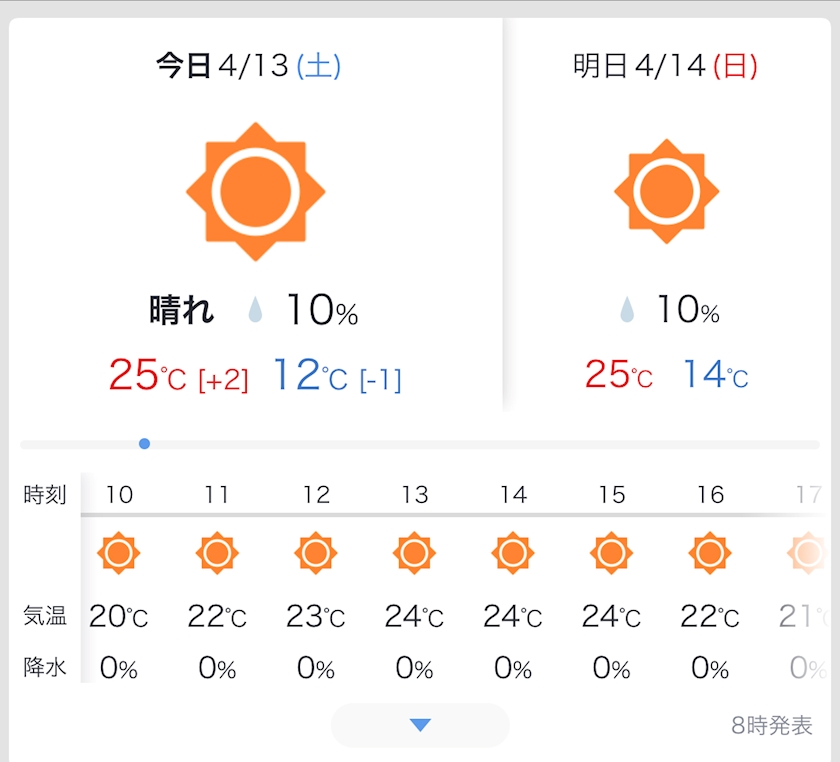The width and height of the screenshot is (840, 762).
Task: Click the 12 o'clock sunny icon
Action: [x=316, y=553]
